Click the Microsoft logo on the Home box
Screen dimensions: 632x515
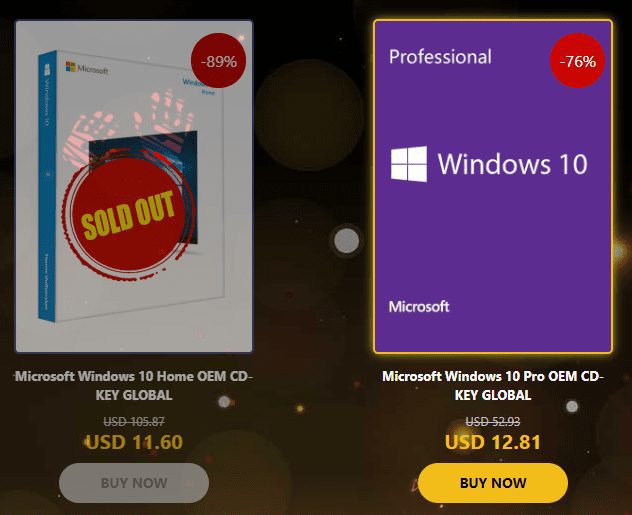pyautogui.click(x=87, y=68)
